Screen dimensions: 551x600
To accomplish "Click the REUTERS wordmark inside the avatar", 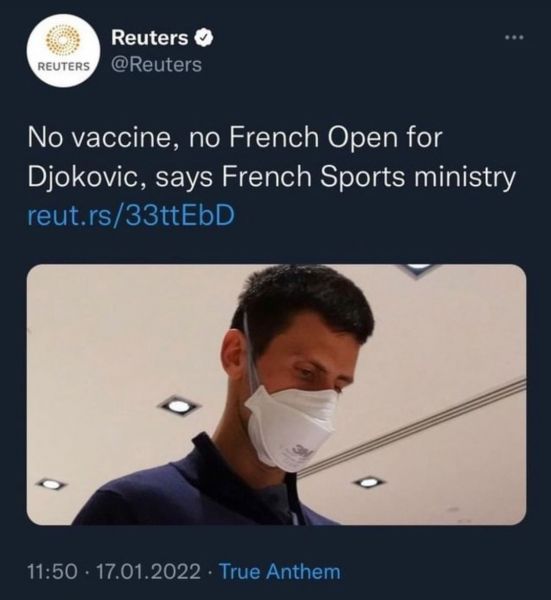I will pos(63,66).
